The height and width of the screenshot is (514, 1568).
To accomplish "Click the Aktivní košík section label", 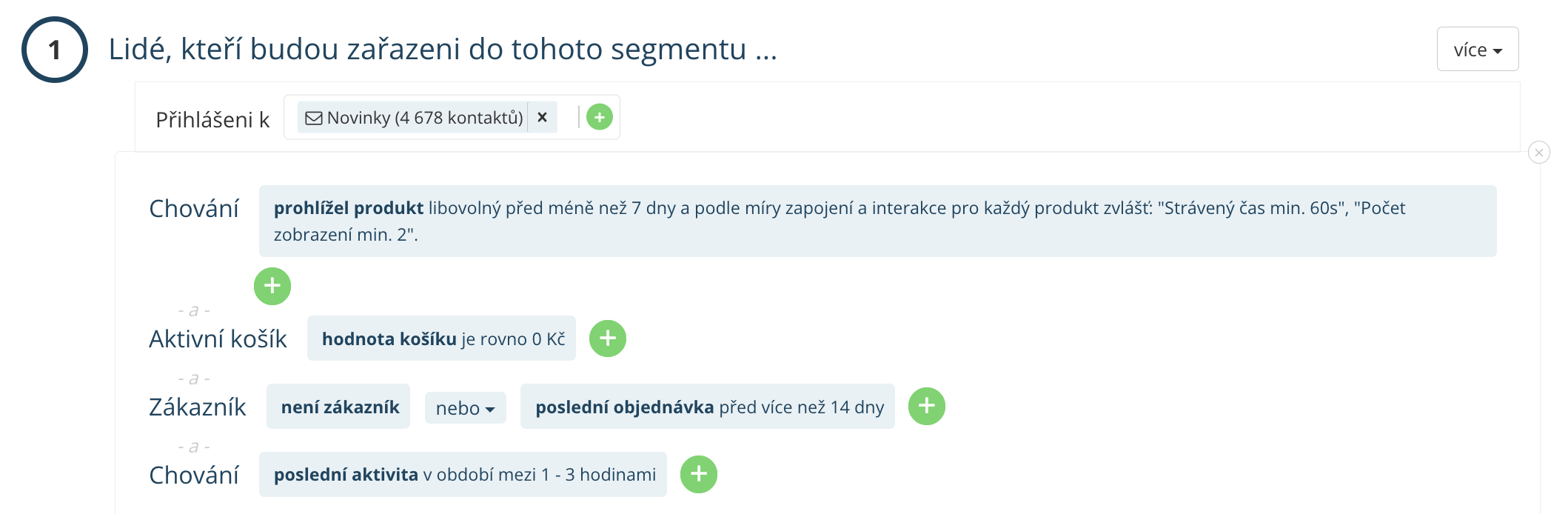I will pos(218,338).
